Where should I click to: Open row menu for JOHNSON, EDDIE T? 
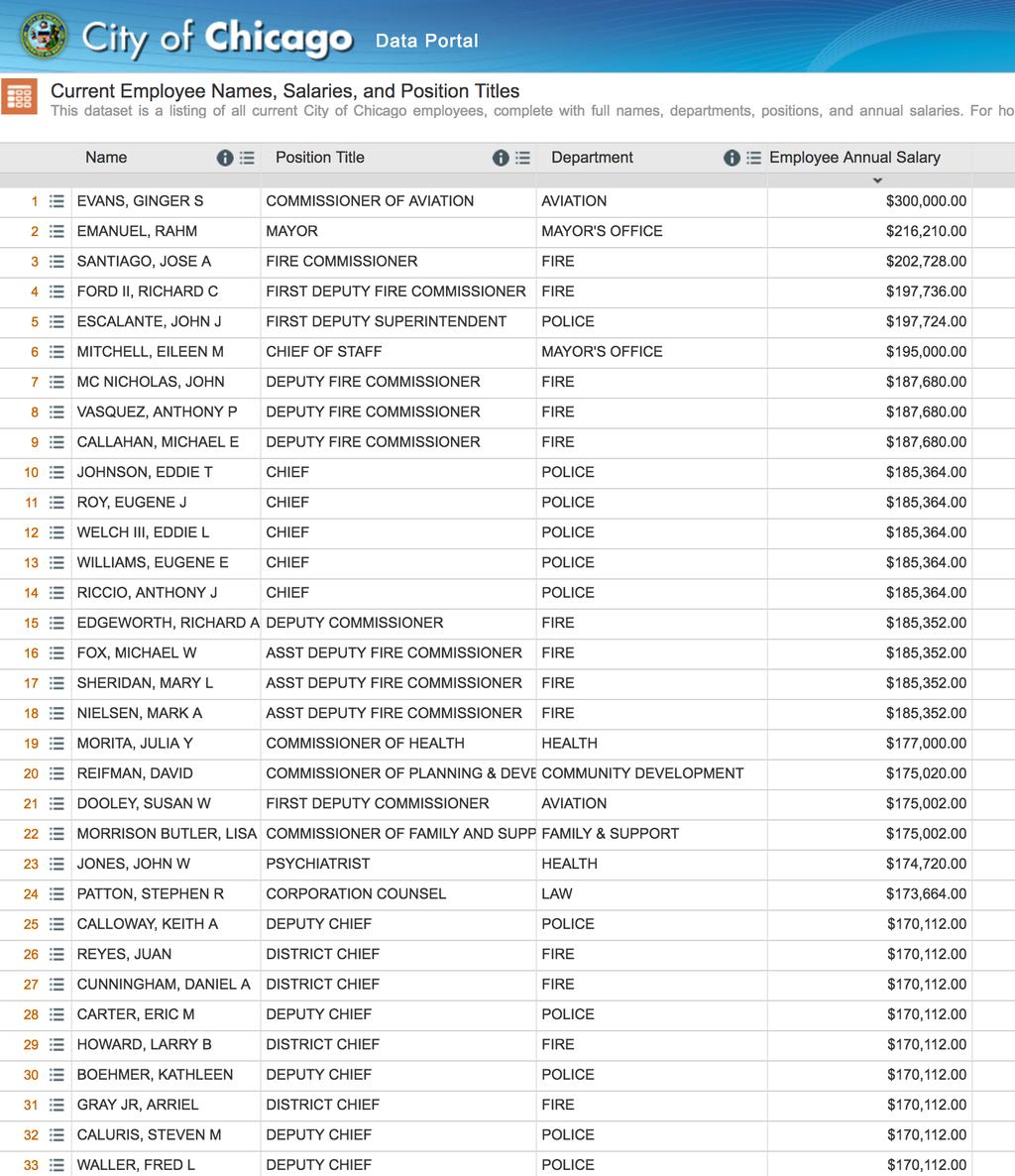pyautogui.click(x=56, y=472)
